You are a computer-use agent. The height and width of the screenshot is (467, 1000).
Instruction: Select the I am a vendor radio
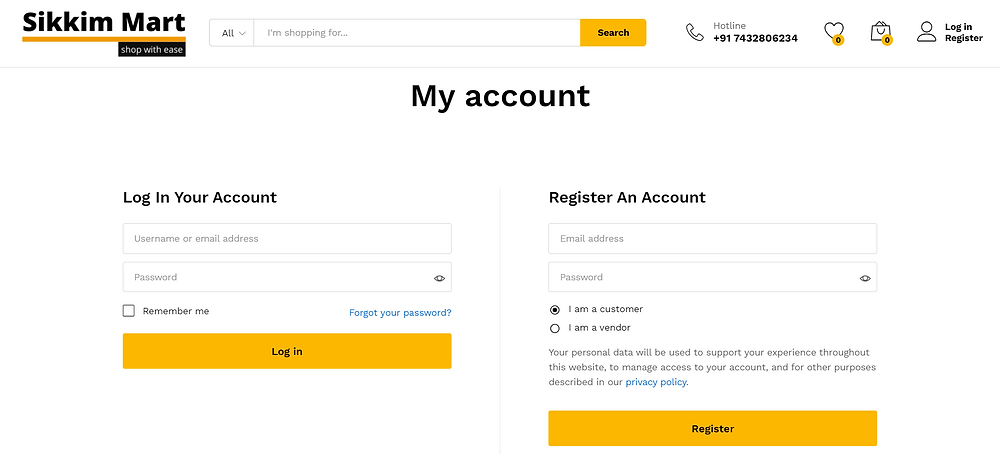coord(554,329)
